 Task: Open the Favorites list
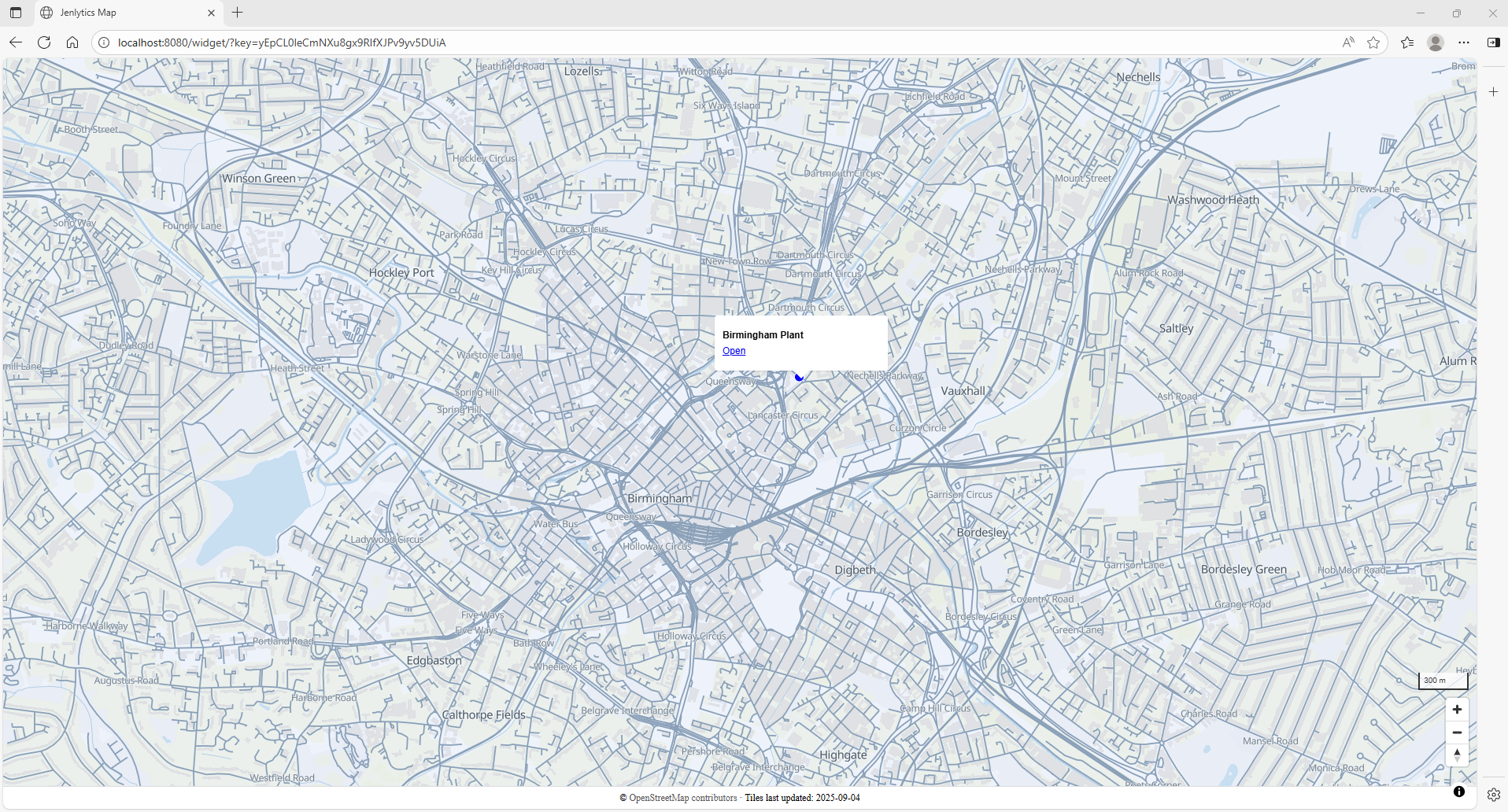(x=1407, y=42)
